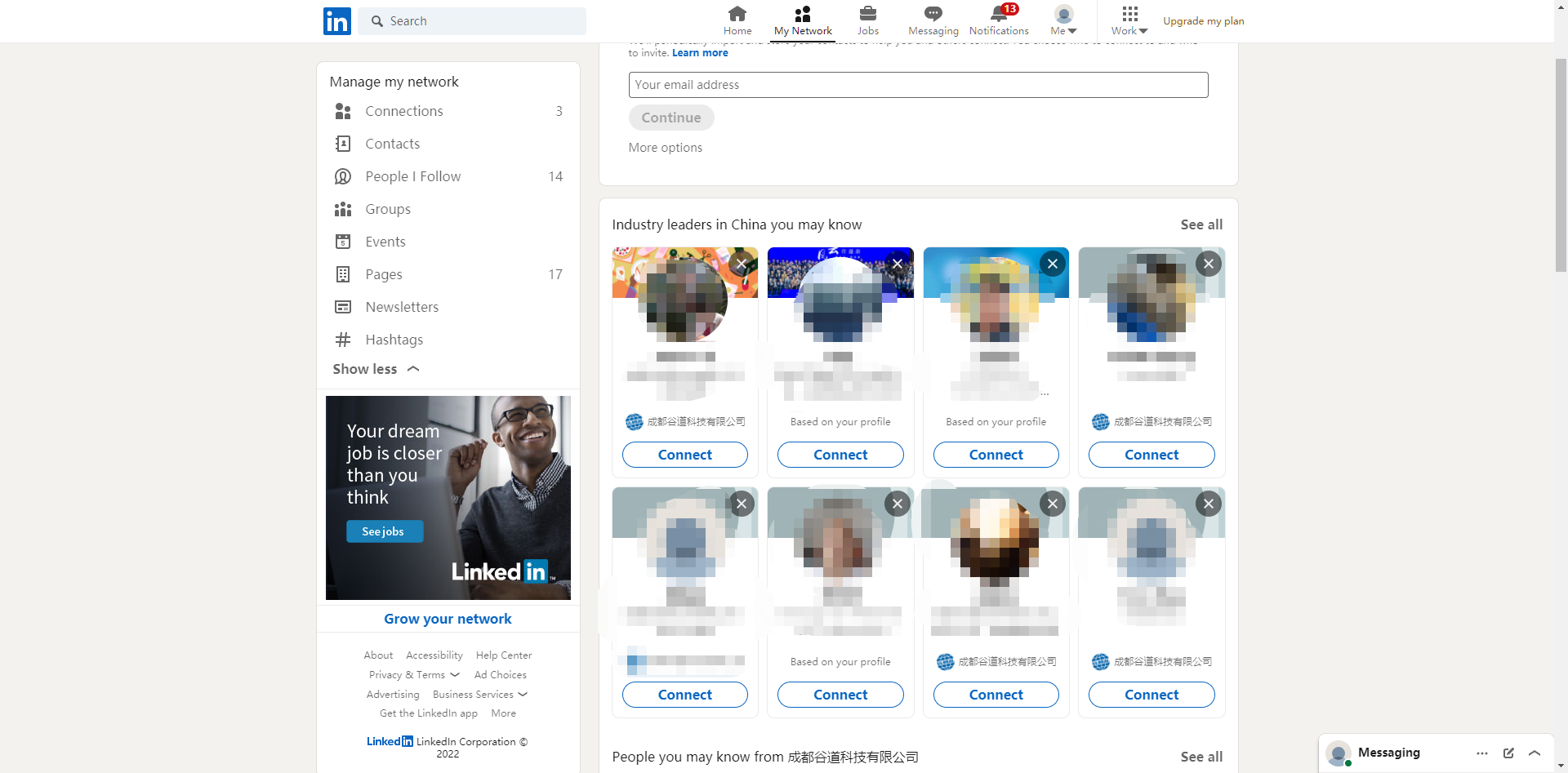Click the Learn more link

(700, 53)
